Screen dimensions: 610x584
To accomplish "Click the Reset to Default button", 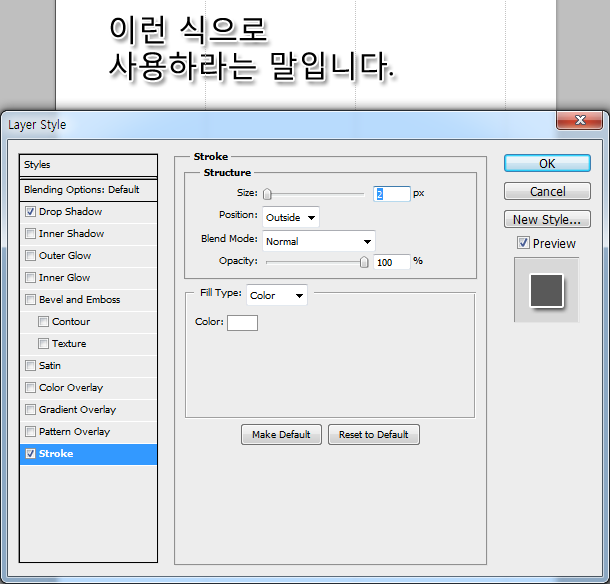I will 373,434.
